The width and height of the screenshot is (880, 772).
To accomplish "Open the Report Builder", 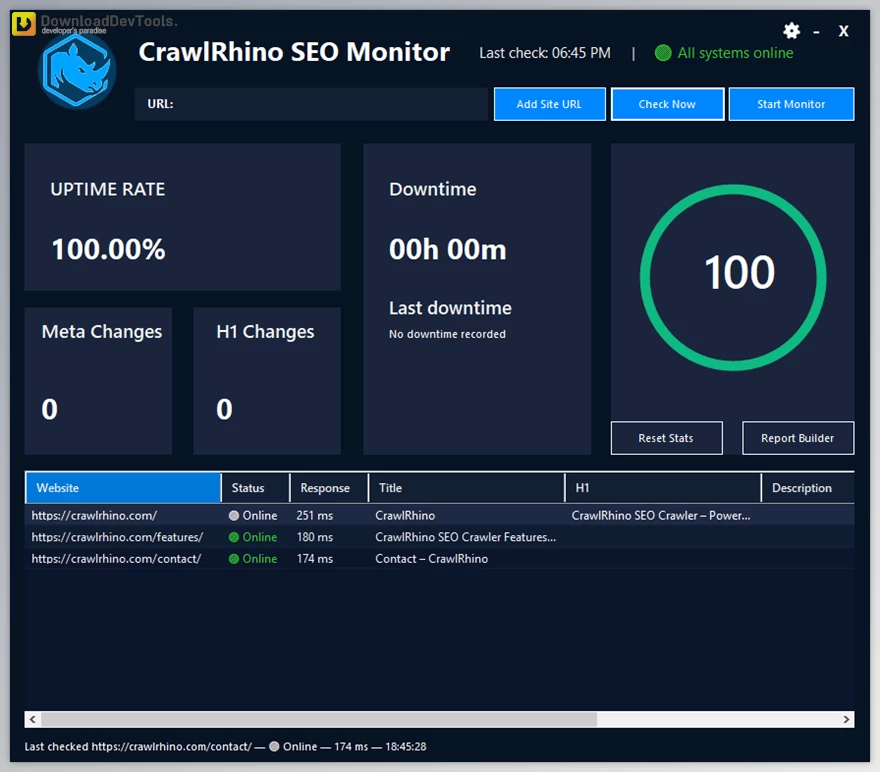I will [x=798, y=438].
